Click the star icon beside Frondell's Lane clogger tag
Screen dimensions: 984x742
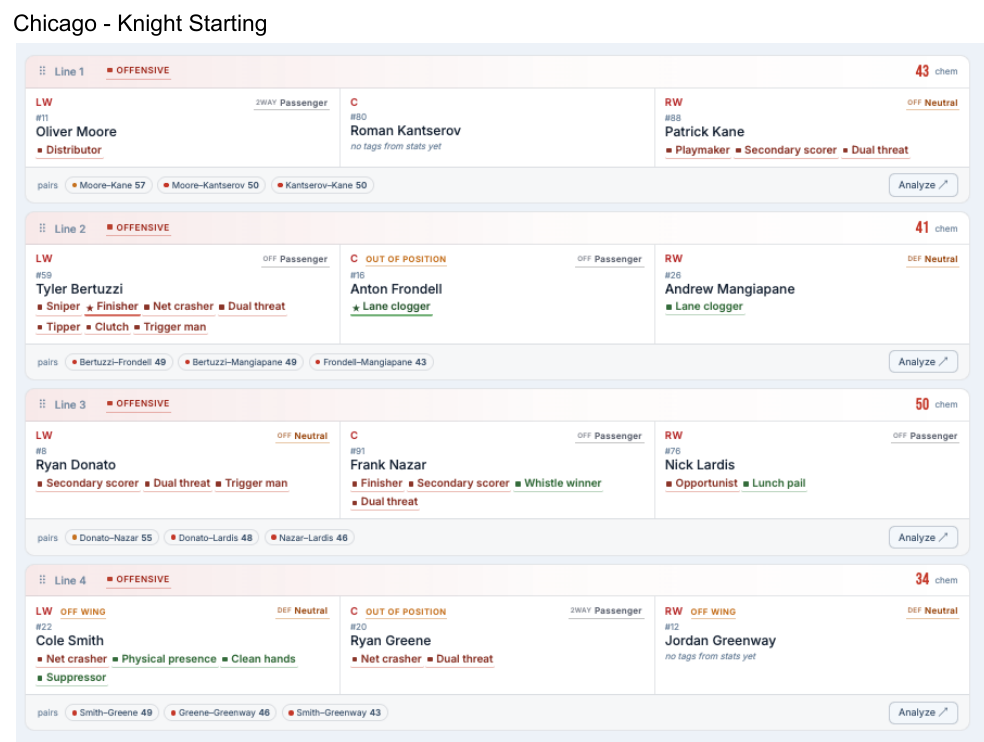tap(356, 308)
